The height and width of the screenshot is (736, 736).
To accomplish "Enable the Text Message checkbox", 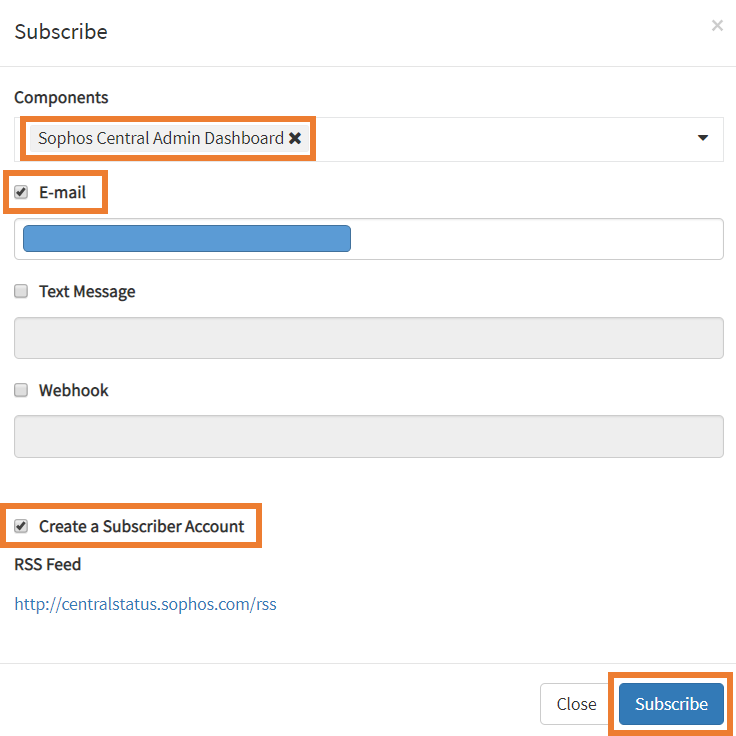I will (x=21, y=291).
